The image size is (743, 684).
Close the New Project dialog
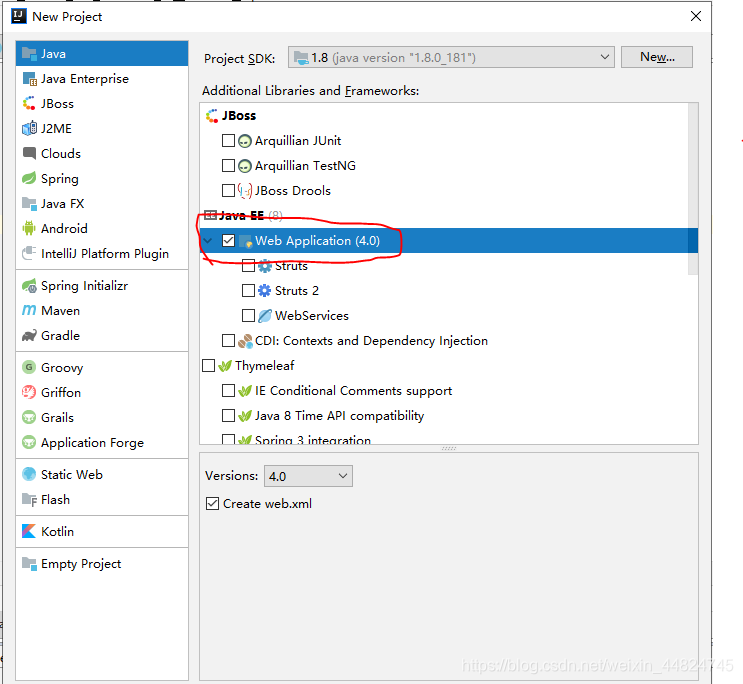pos(696,16)
